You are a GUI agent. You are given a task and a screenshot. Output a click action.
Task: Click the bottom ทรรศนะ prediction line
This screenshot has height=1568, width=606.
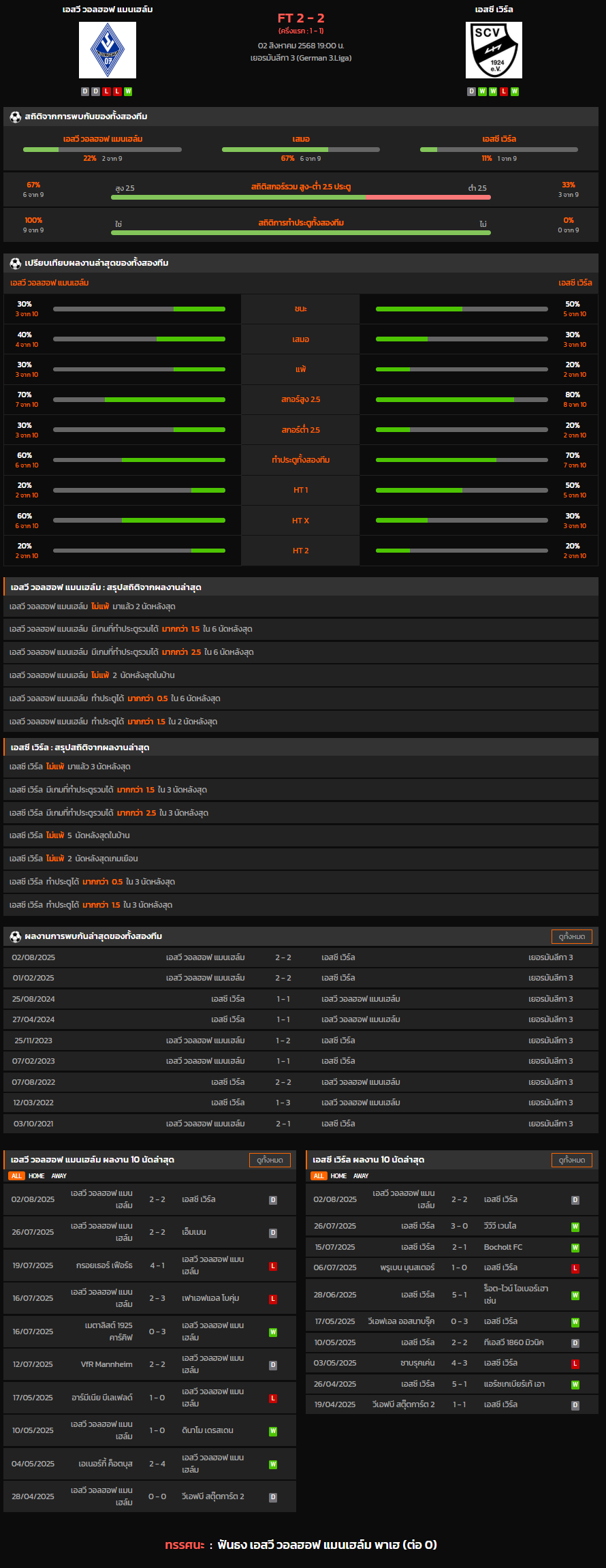[x=301, y=1545]
